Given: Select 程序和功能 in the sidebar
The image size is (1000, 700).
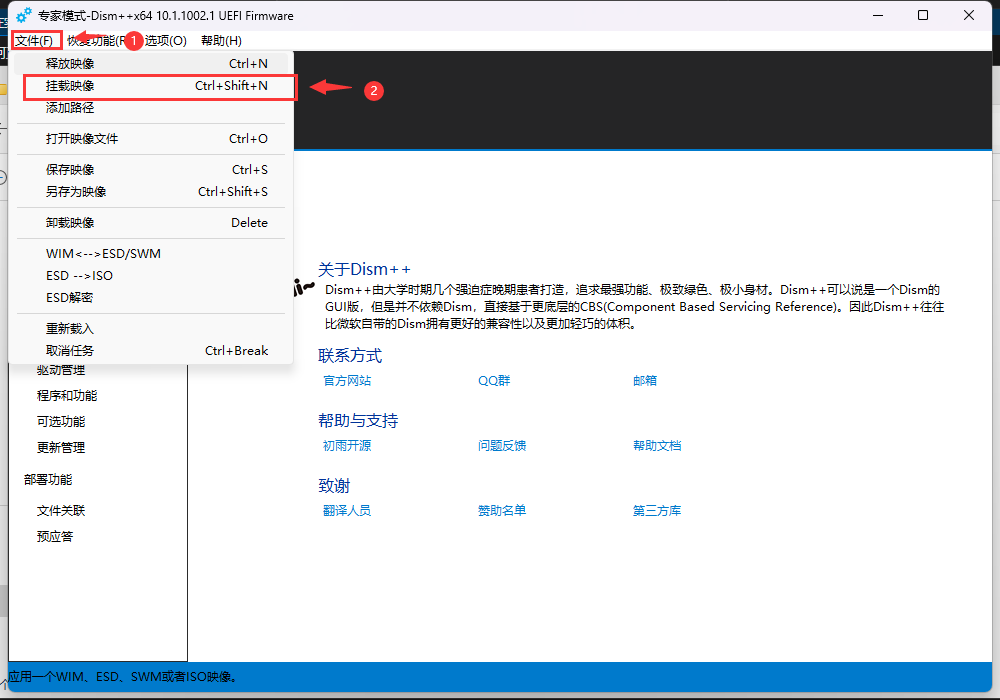Looking at the screenshot, I should tap(67, 396).
